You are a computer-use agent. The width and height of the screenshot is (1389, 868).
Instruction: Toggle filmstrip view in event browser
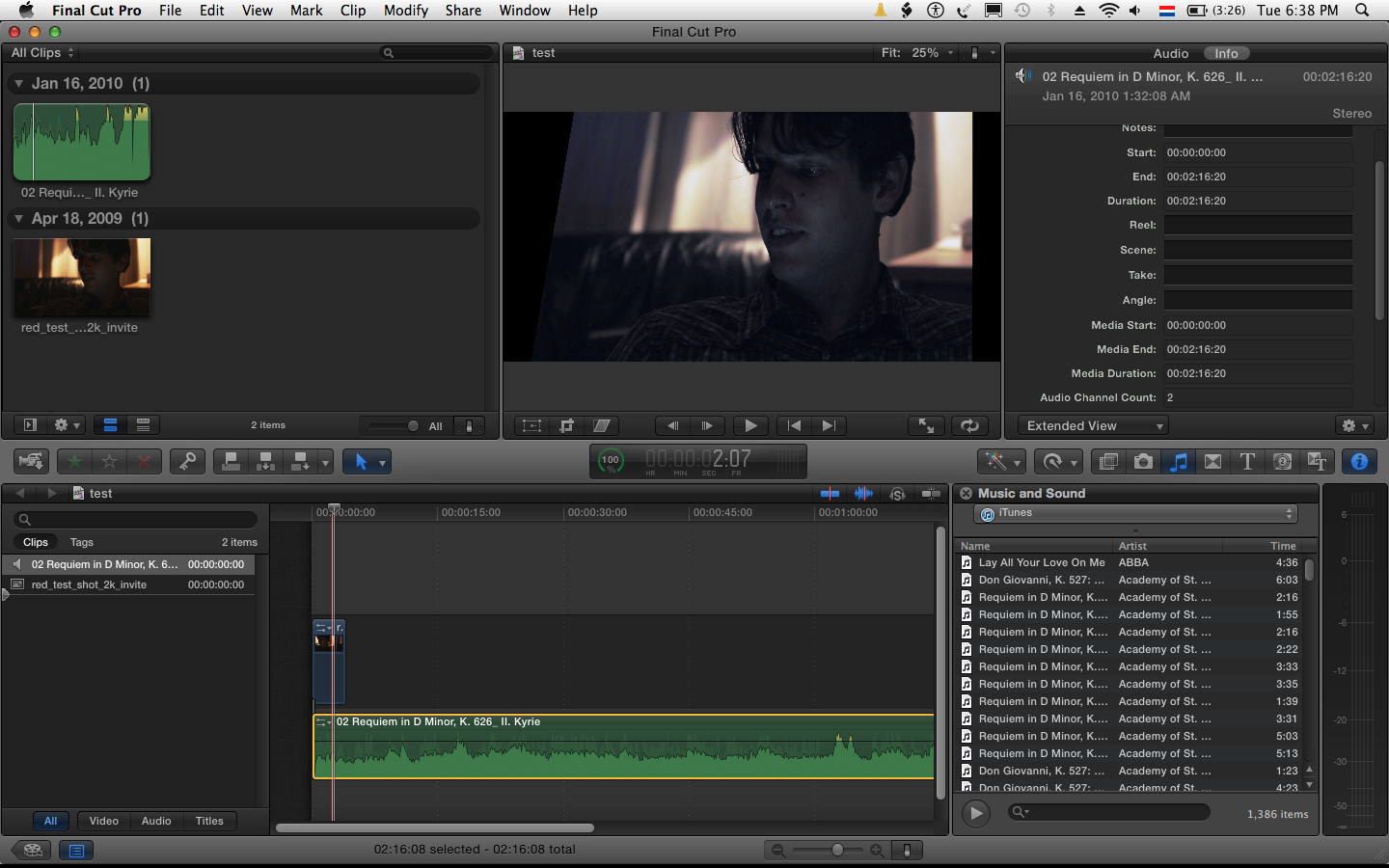click(x=111, y=425)
